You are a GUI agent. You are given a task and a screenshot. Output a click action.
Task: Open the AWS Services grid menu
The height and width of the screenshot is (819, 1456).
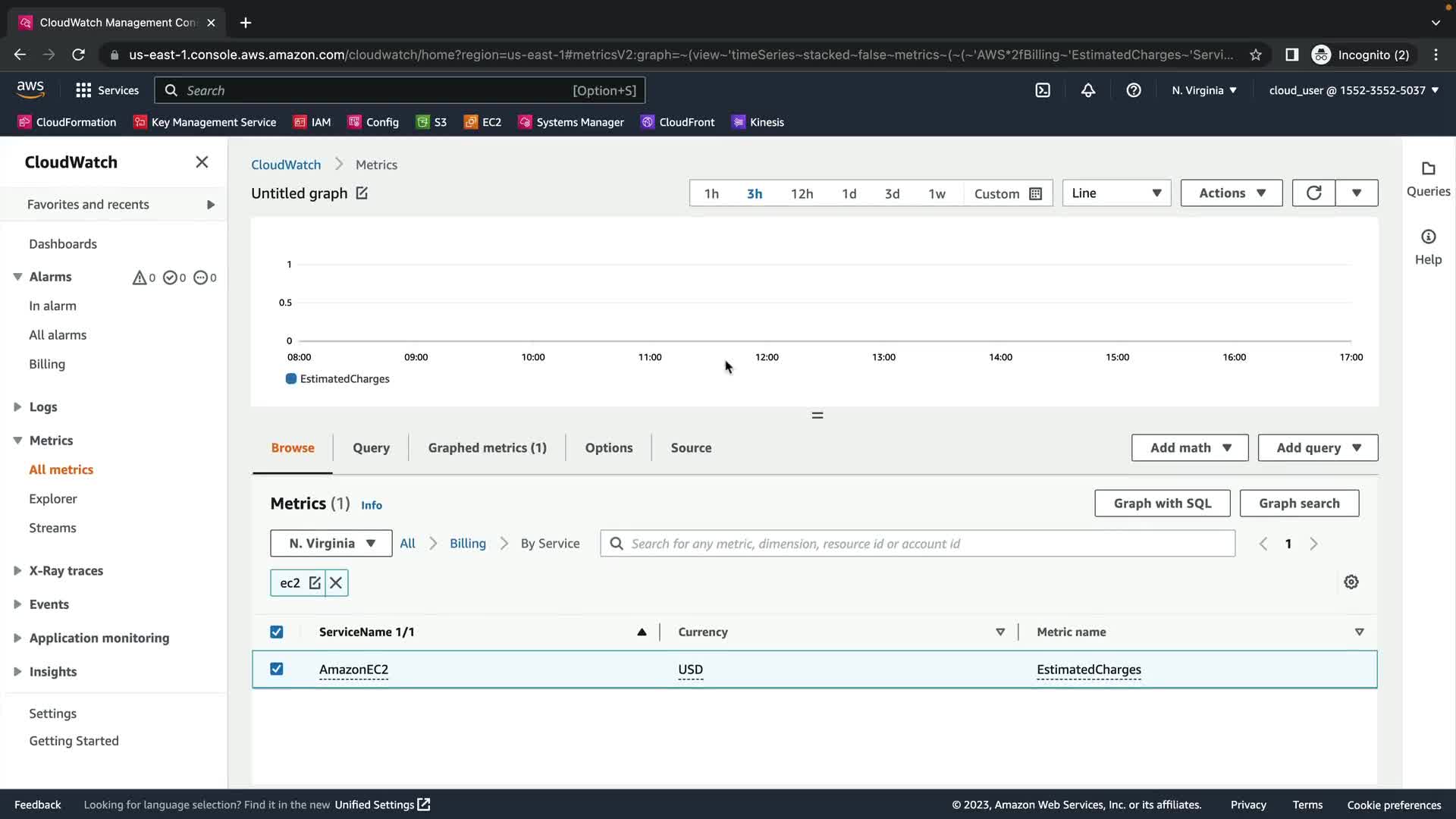coord(83,90)
